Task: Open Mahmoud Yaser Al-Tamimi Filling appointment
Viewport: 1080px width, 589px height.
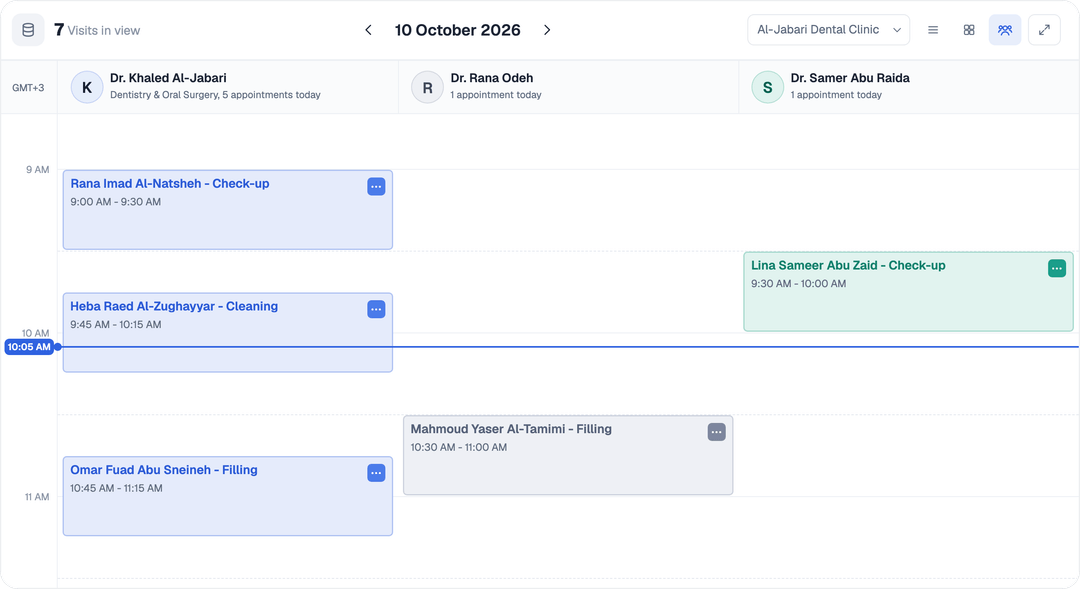Action: coord(568,455)
